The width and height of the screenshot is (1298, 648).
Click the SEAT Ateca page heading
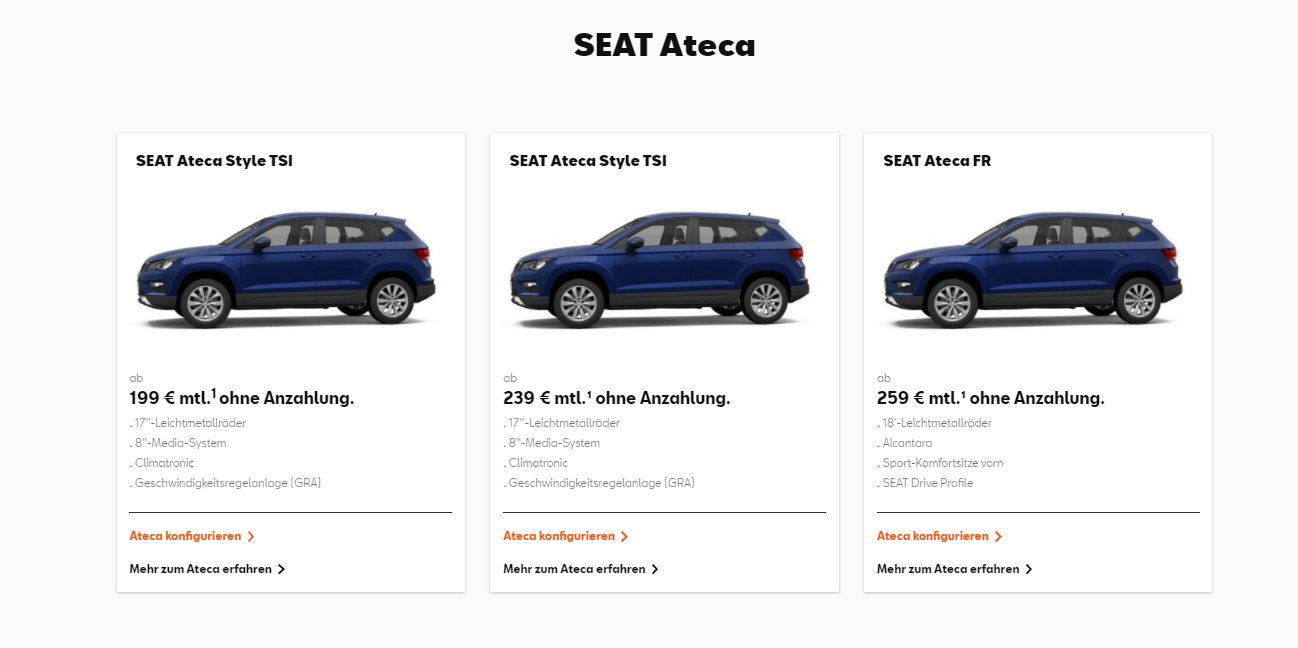[x=664, y=45]
